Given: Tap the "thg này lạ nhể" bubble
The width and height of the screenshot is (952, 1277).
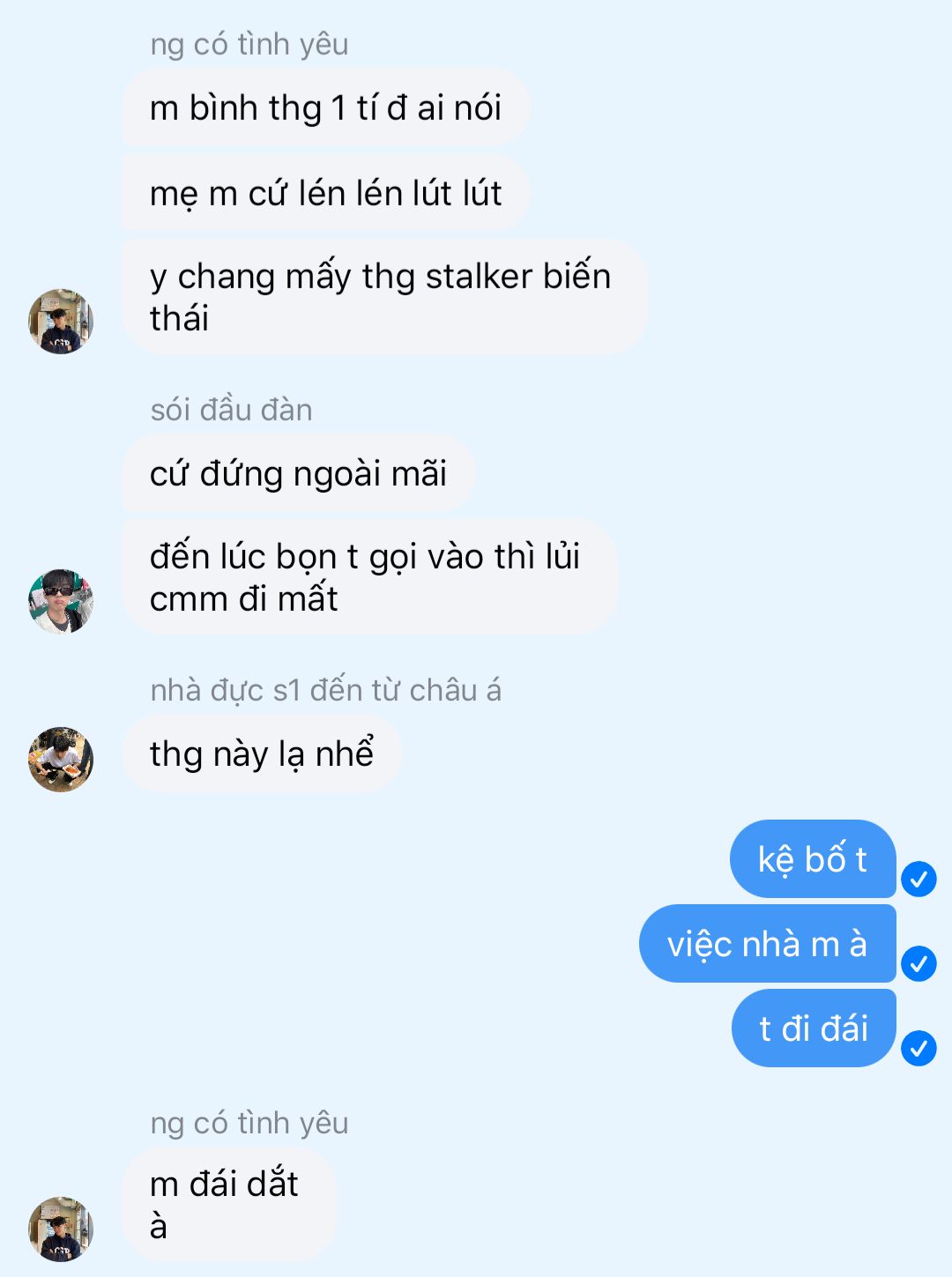Looking at the screenshot, I should pyautogui.click(x=262, y=754).
